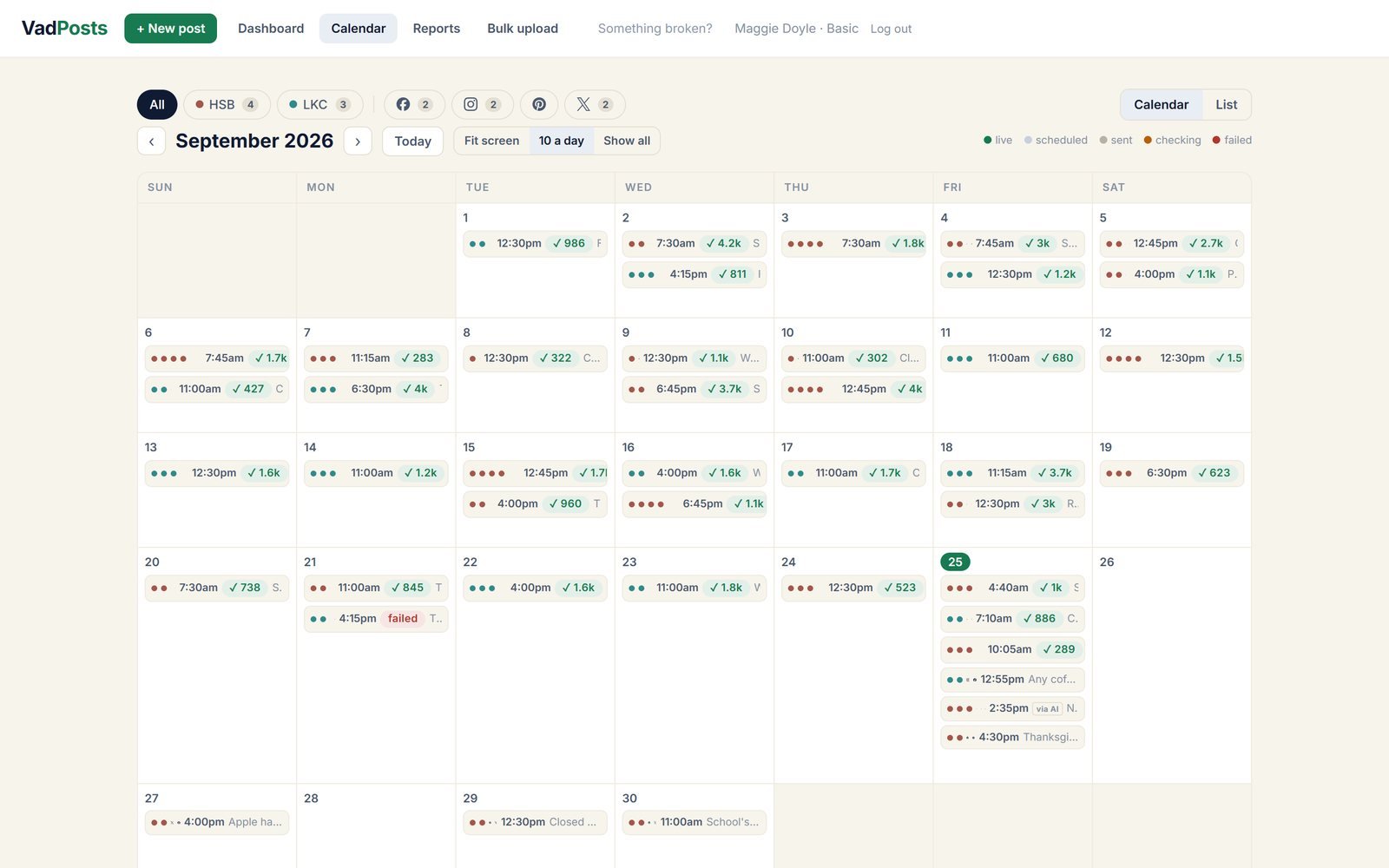
Task: Open the Reports page
Action: pyautogui.click(x=437, y=28)
